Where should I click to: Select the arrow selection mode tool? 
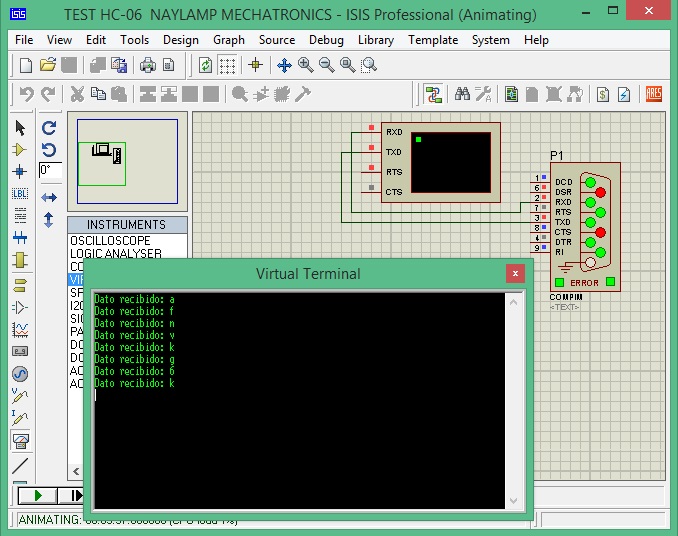click(x=20, y=128)
